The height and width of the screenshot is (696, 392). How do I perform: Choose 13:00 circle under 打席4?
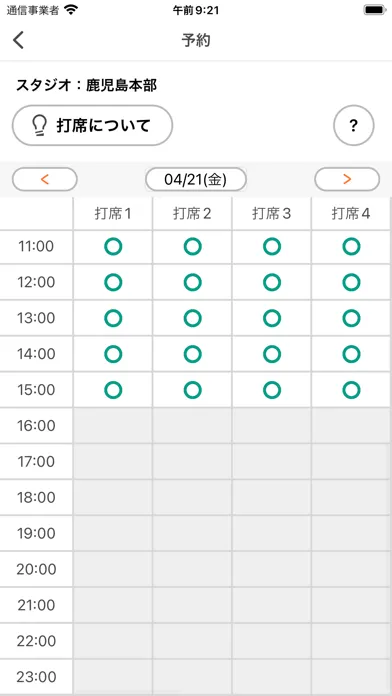click(351, 318)
